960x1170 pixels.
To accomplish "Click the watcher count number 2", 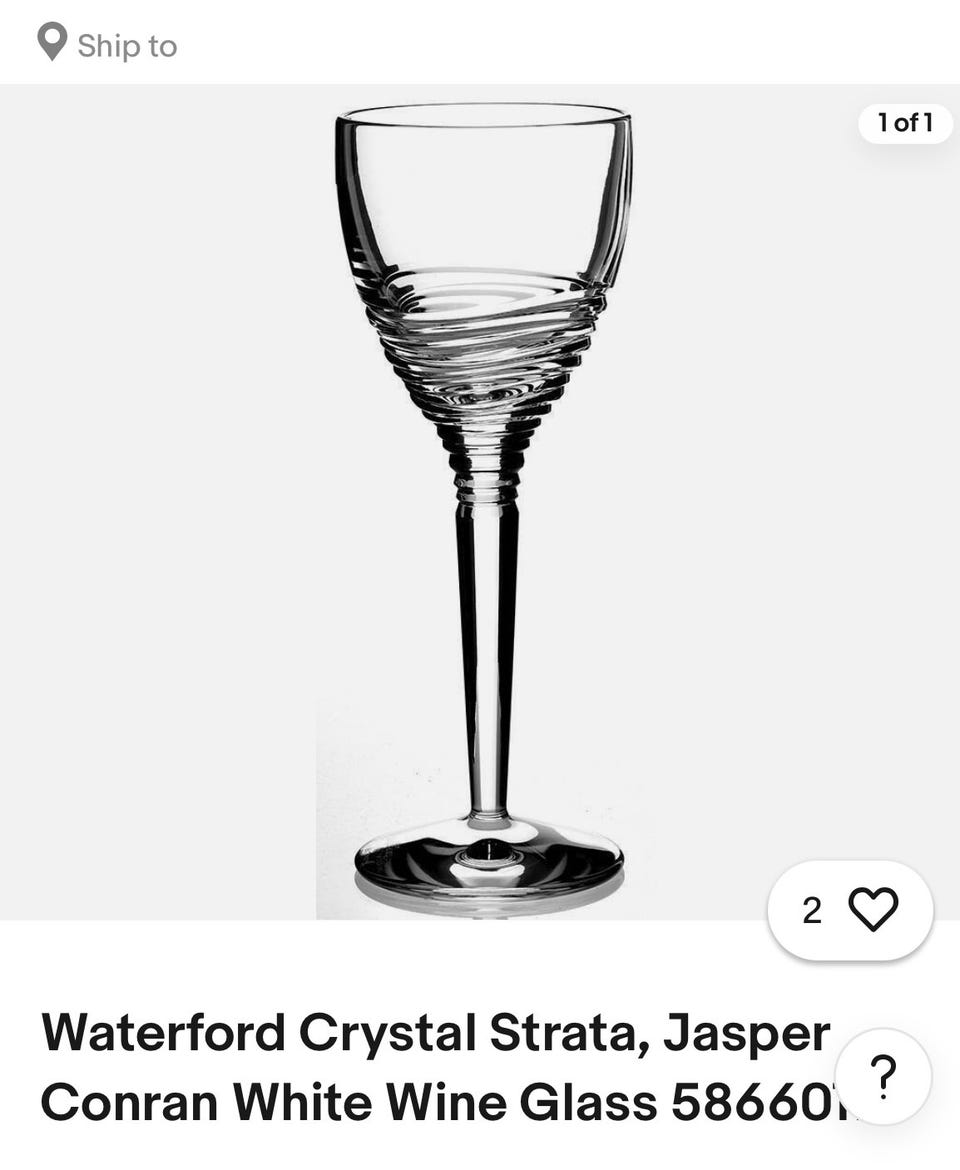I will pyautogui.click(x=812, y=910).
